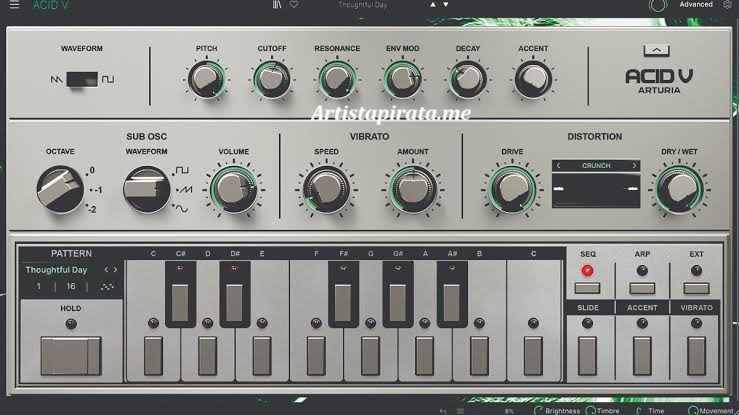Click the Timbre macro knob
The image size is (739, 415).
coord(590,411)
